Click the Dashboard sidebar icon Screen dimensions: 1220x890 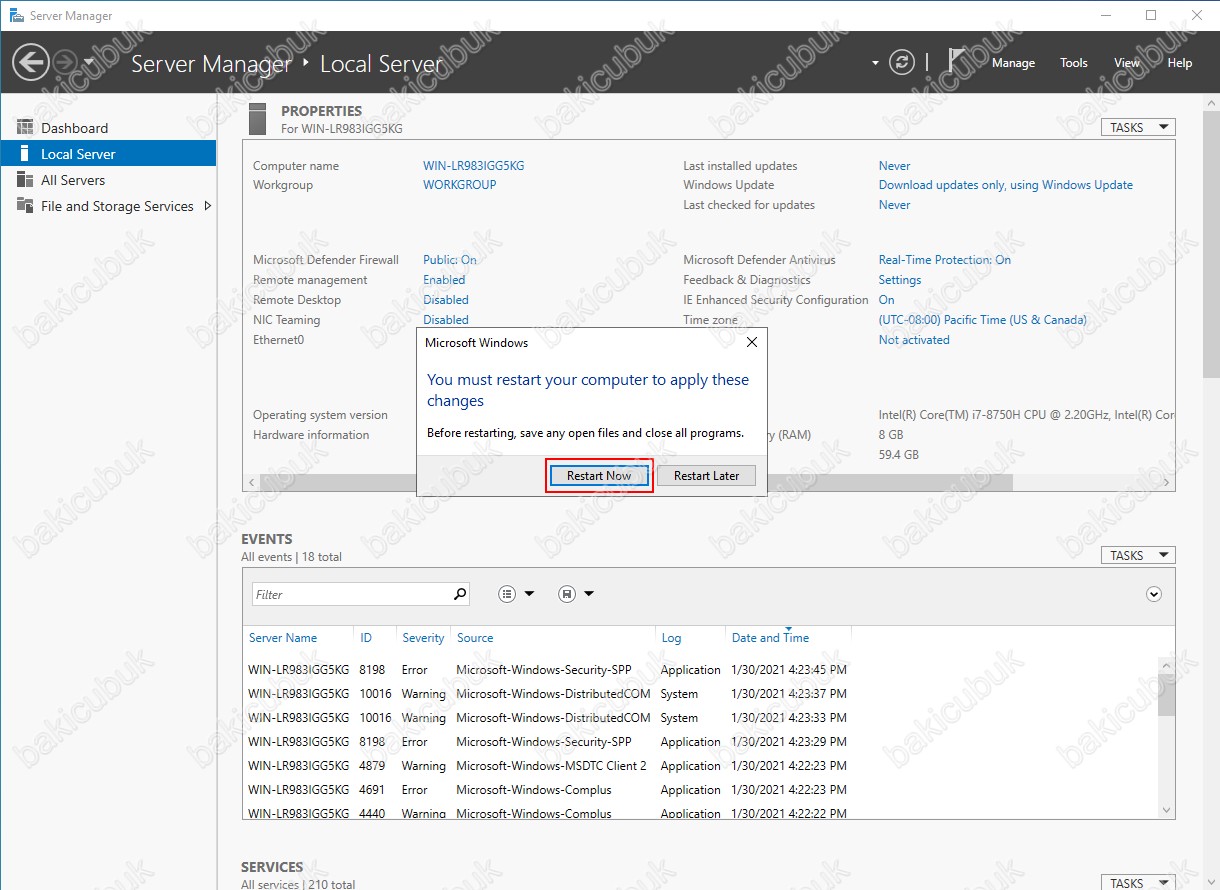click(x=25, y=128)
